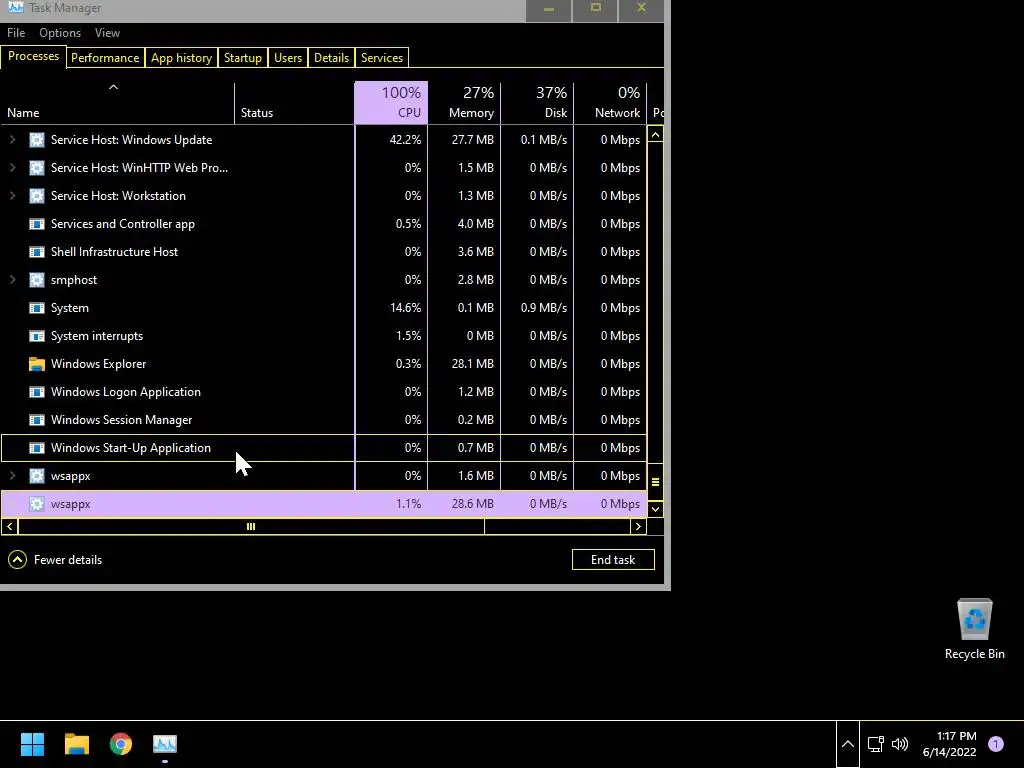Click the network status tray icon
This screenshot has height=768, width=1024.
coord(875,744)
